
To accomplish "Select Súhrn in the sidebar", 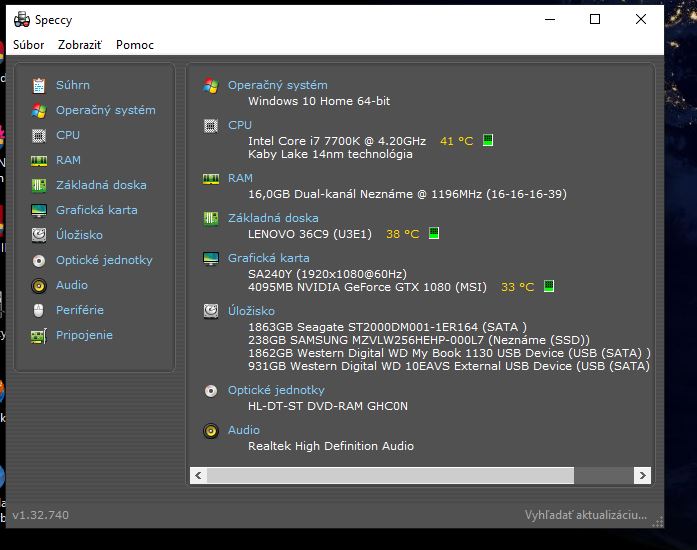I will (72, 85).
